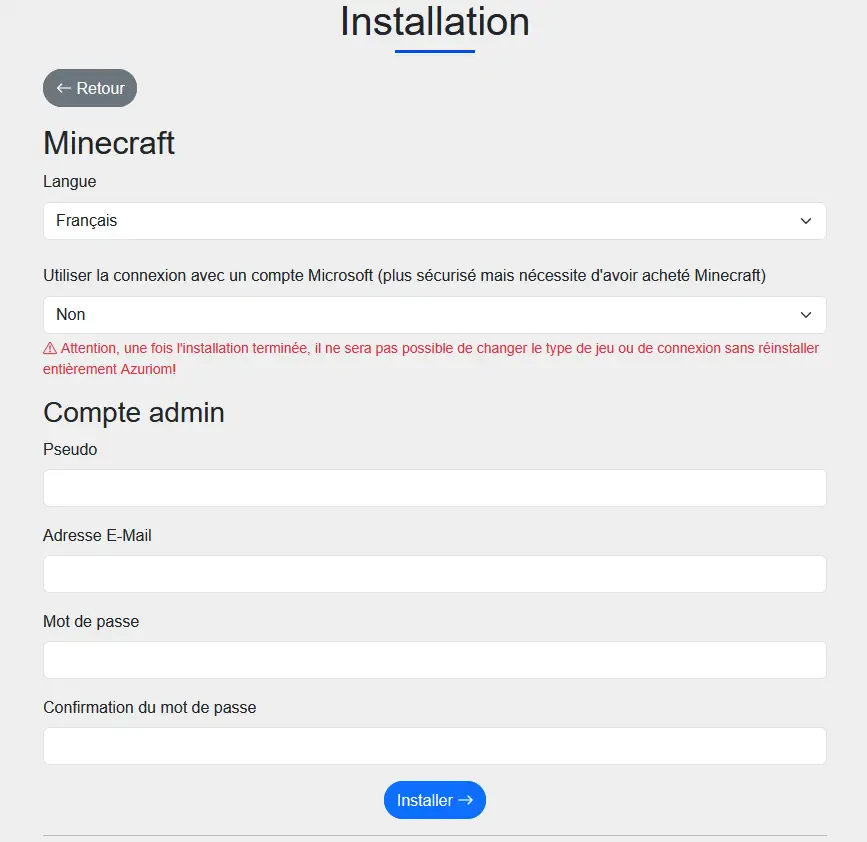Viewport: 867px width, 842px height.
Task: Click the Minecraft section heading
Action: coord(109,143)
